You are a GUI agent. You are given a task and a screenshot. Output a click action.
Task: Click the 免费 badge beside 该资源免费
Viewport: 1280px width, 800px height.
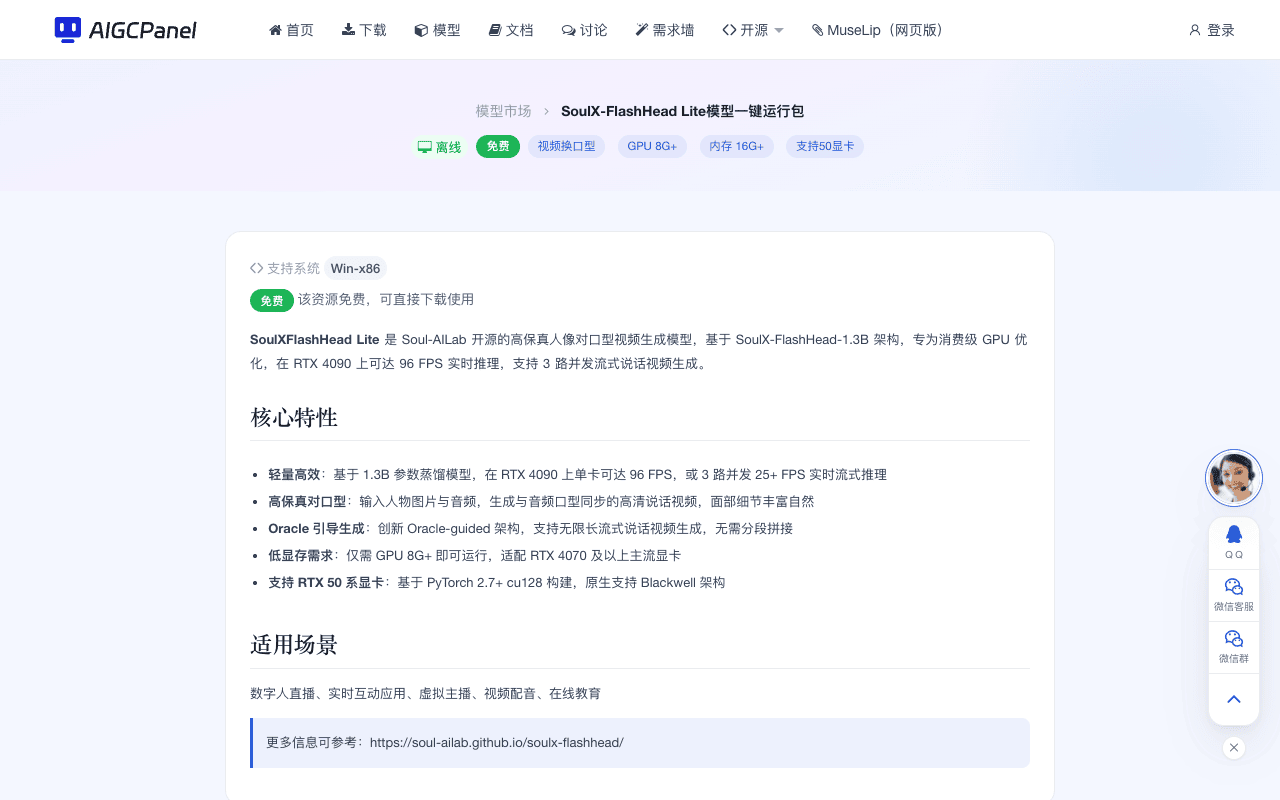[x=272, y=300]
